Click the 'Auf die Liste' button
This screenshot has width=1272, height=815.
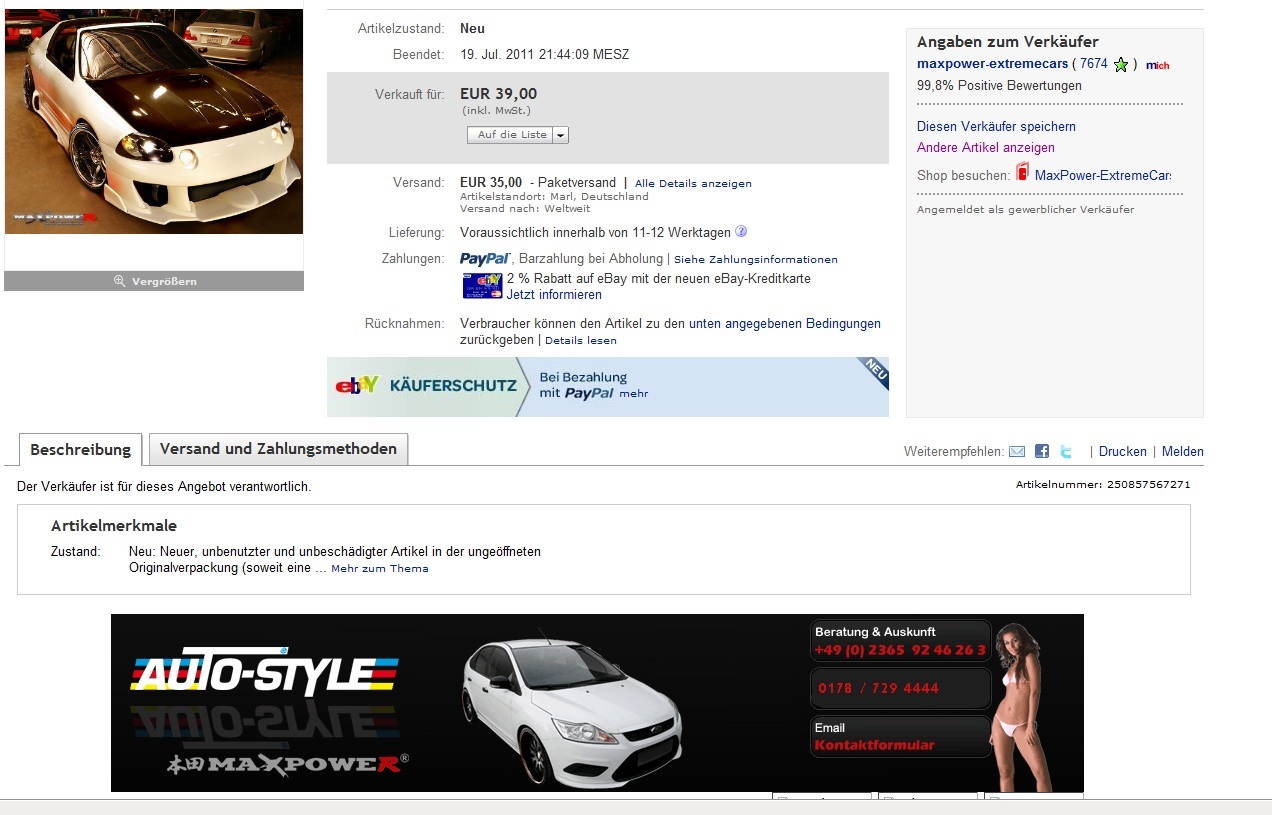[511, 135]
